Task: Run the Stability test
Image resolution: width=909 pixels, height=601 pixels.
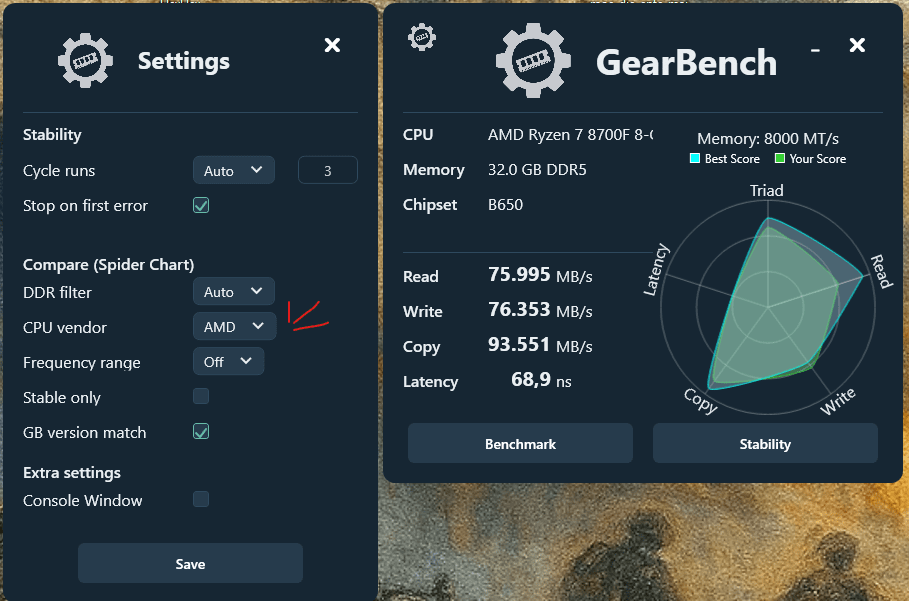Action: [x=765, y=443]
